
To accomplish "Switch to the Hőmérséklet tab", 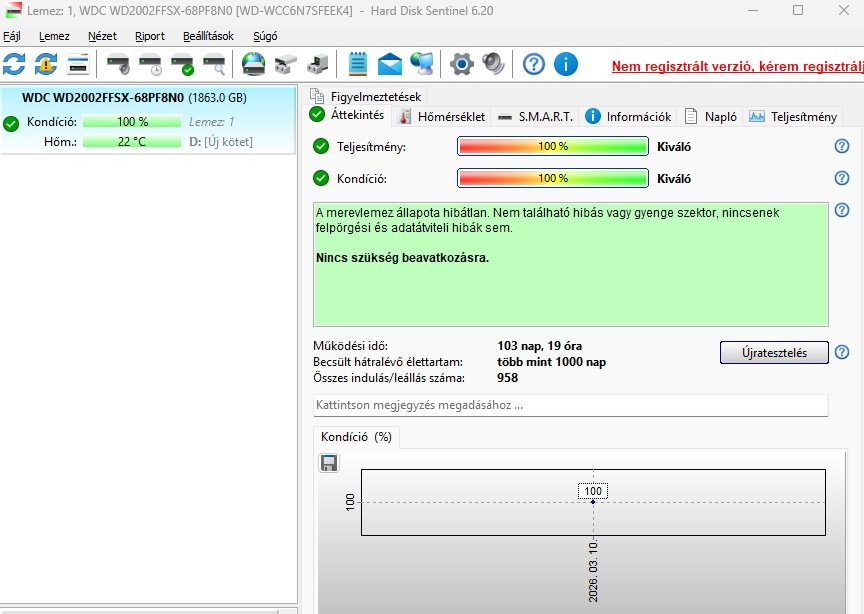I will [x=442, y=116].
